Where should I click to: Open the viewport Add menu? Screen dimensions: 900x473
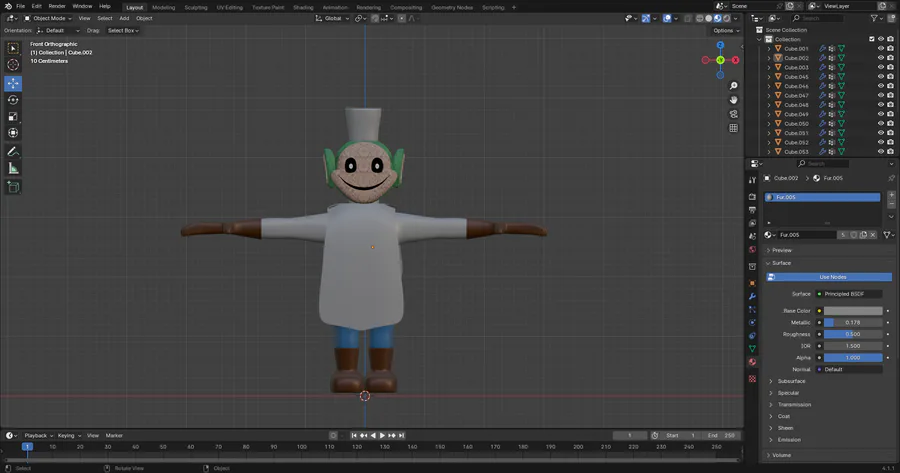(x=124, y=18)
